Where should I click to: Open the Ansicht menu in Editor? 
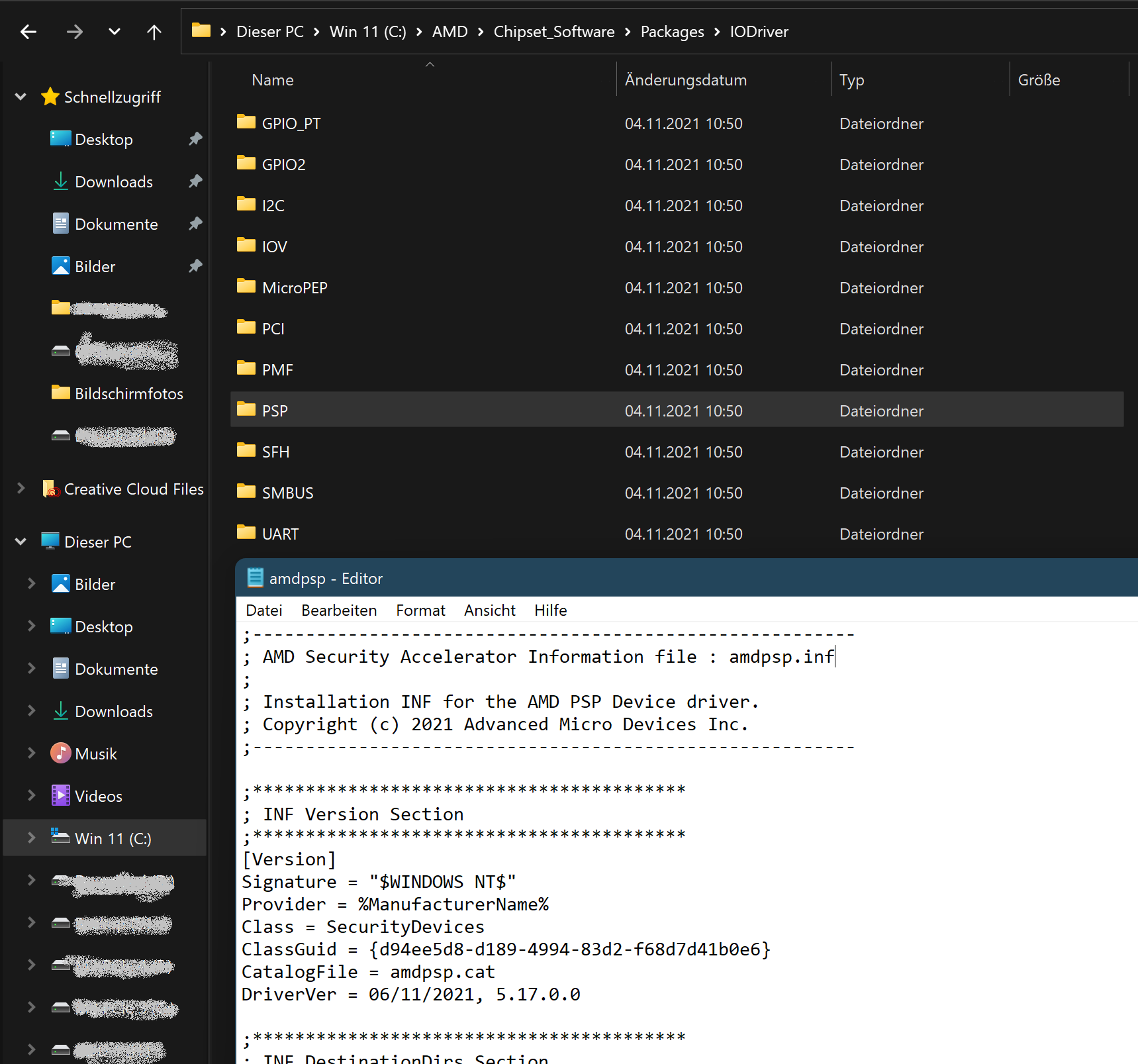coord(490,610)
